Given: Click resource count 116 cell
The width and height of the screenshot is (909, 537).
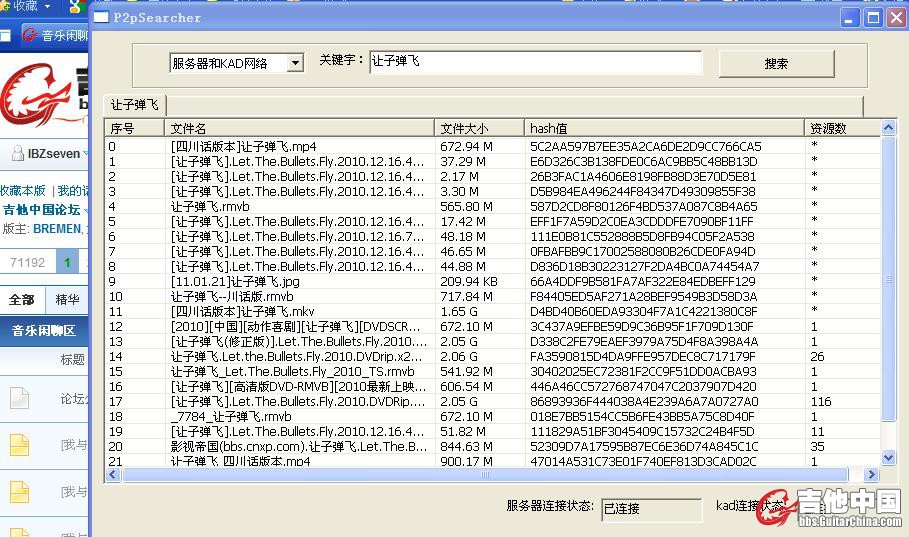Looking at the screenshot, I should 821,401.
